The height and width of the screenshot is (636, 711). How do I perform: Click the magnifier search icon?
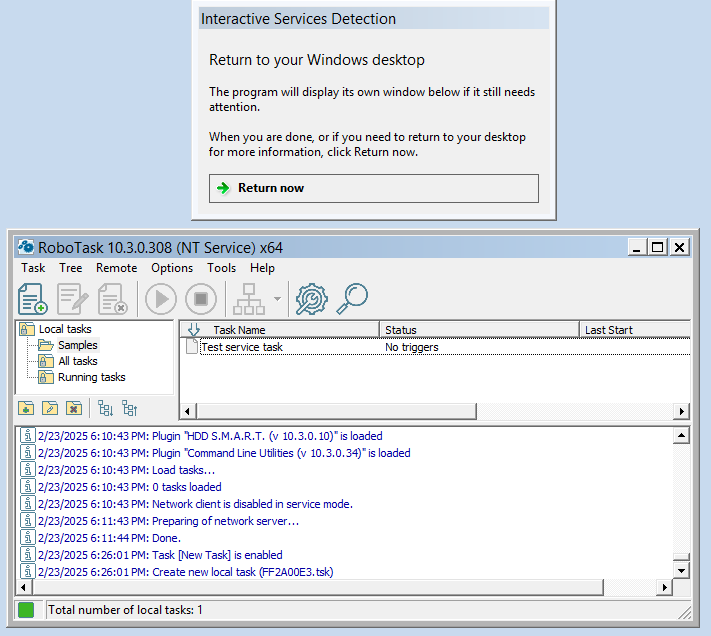[x=352, y=299]
